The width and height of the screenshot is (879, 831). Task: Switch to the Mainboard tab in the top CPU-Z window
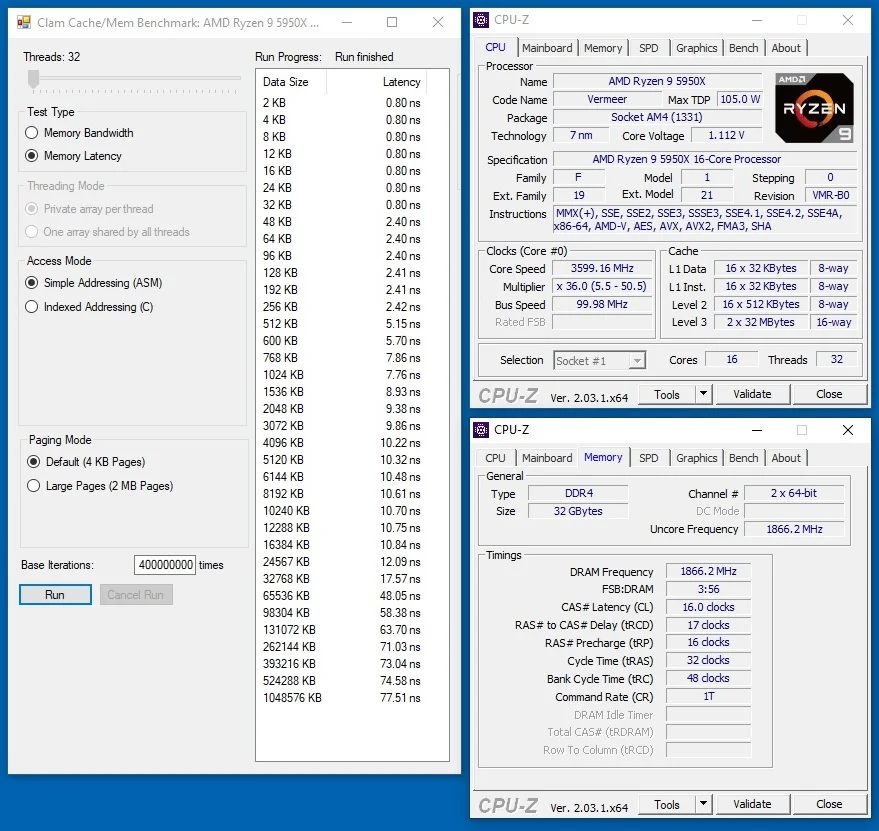(x=547, y=48)
